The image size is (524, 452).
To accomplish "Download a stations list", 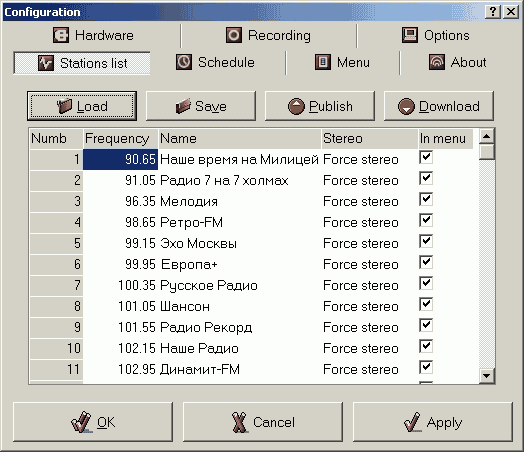I will coord(438,106).
